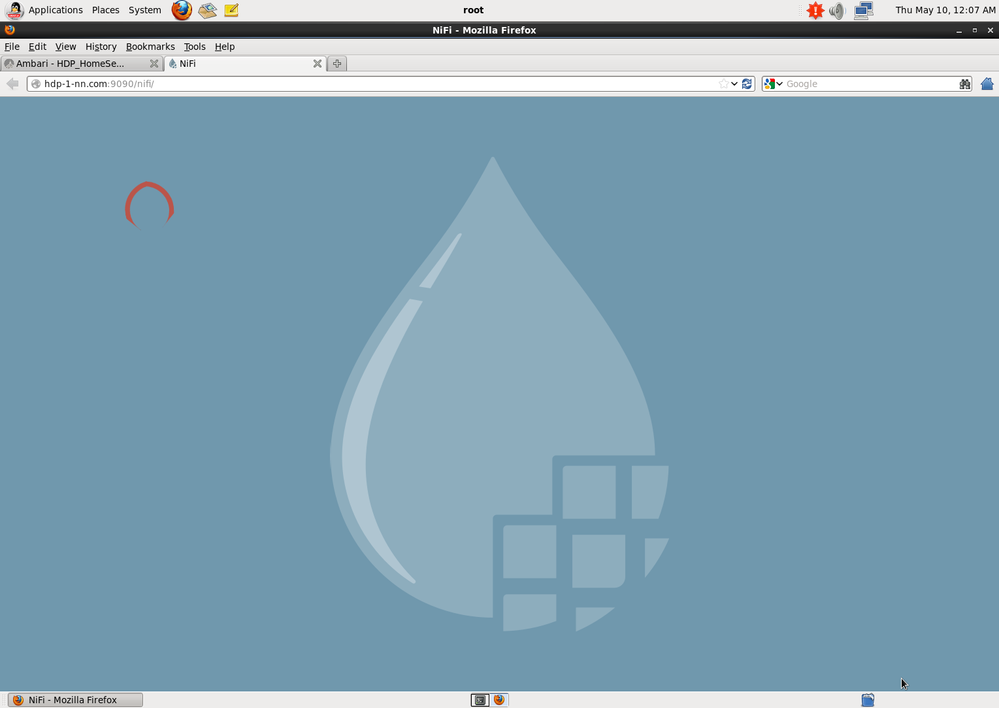Click the speaker icon to adjust sound

(836, 11)
